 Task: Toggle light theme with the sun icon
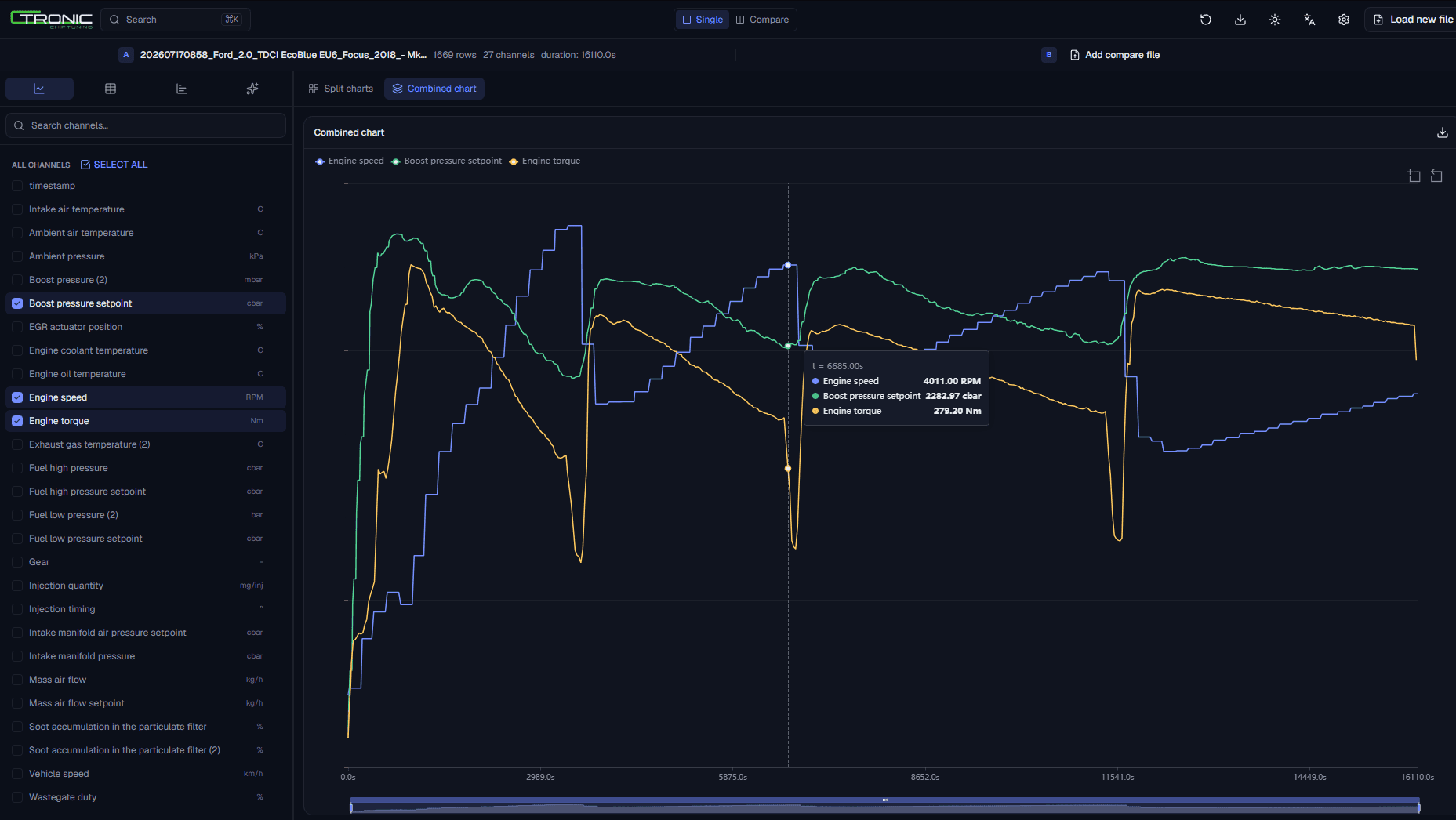(x=1275, y=20)
